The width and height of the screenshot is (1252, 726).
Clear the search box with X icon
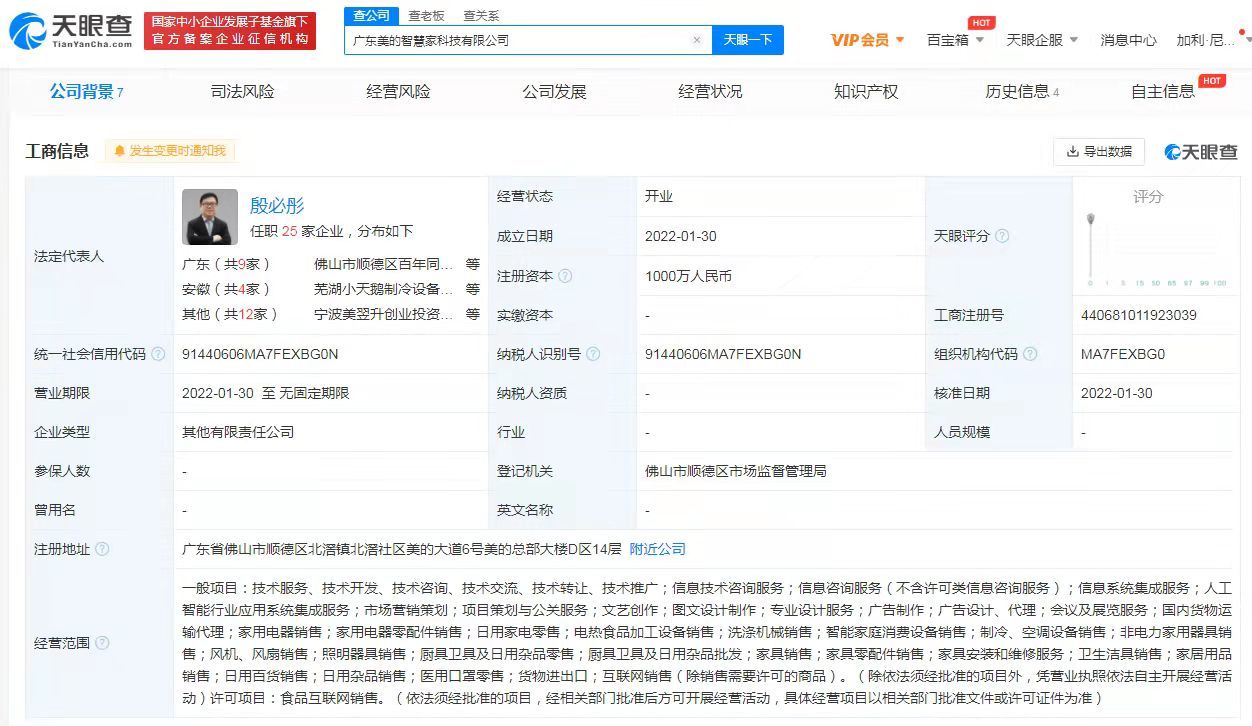tap(697, 40)
